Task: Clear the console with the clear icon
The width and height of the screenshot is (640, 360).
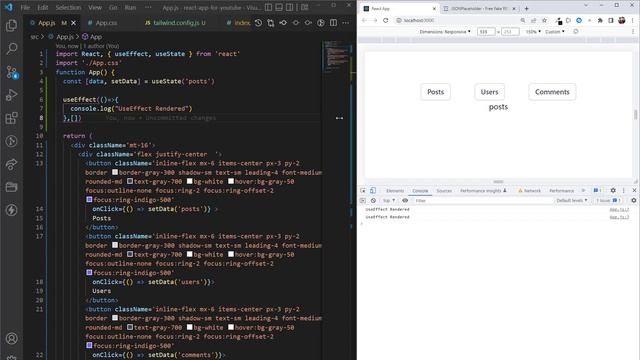Action: click(x=373, y=200)
